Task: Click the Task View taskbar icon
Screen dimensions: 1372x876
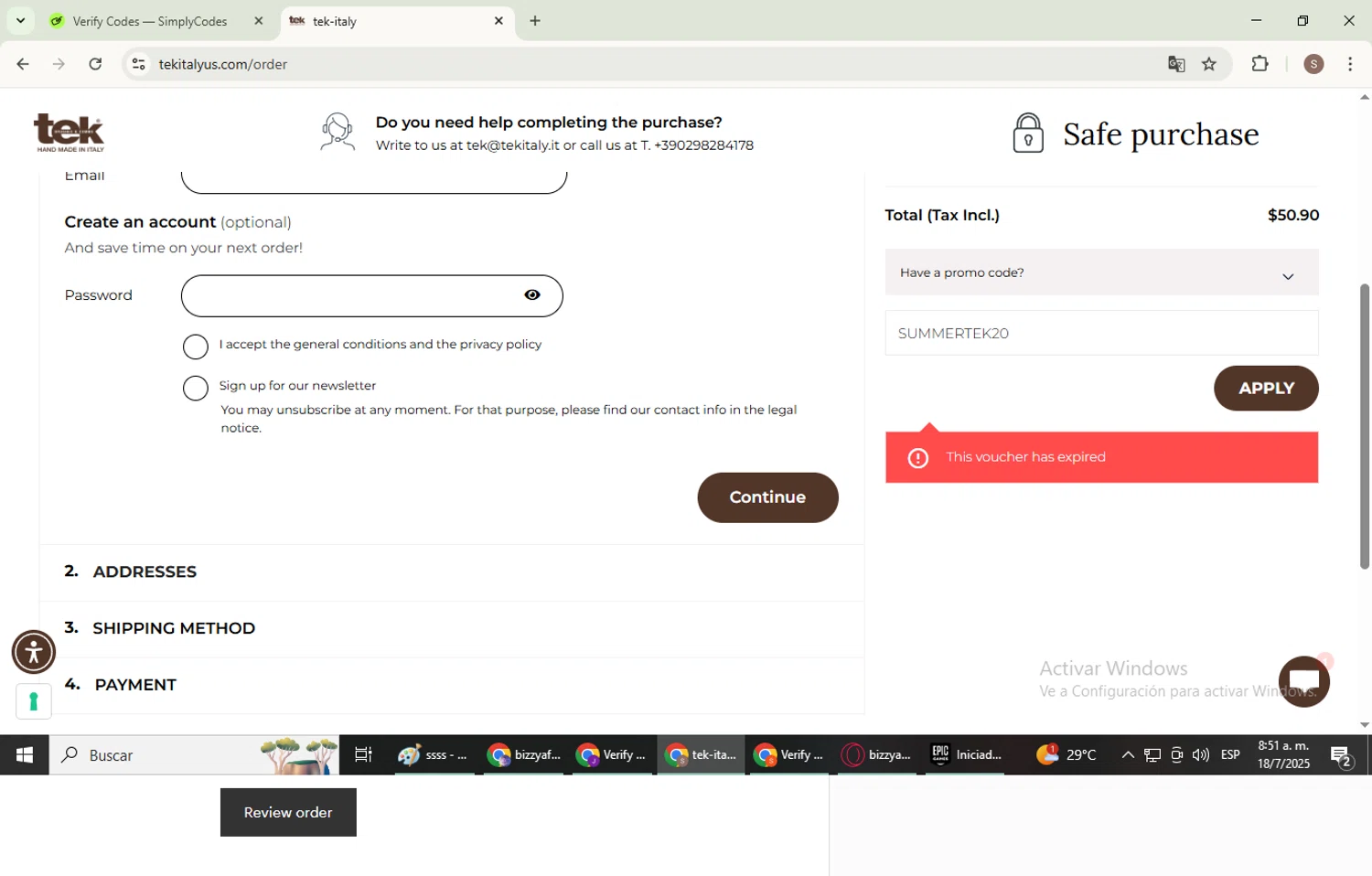Action: click(x=363, y=754)
